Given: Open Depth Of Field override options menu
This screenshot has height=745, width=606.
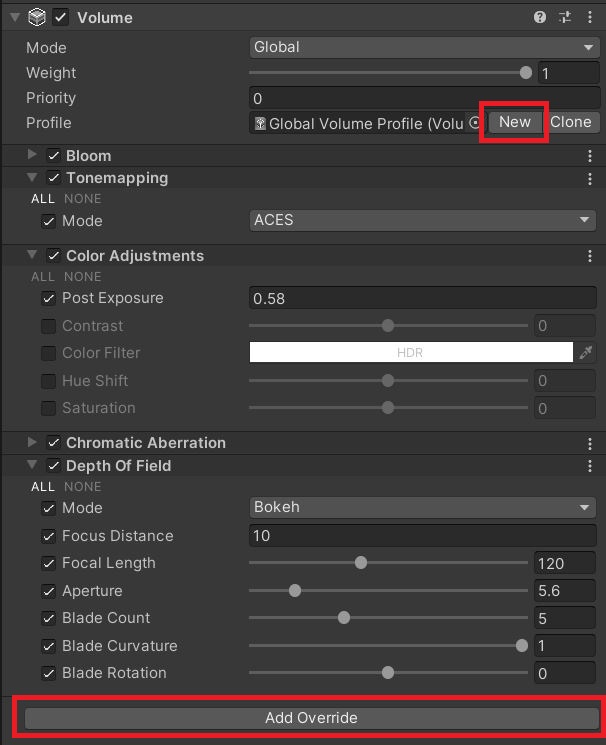Looking at the screenshot, I should (590, 466).
